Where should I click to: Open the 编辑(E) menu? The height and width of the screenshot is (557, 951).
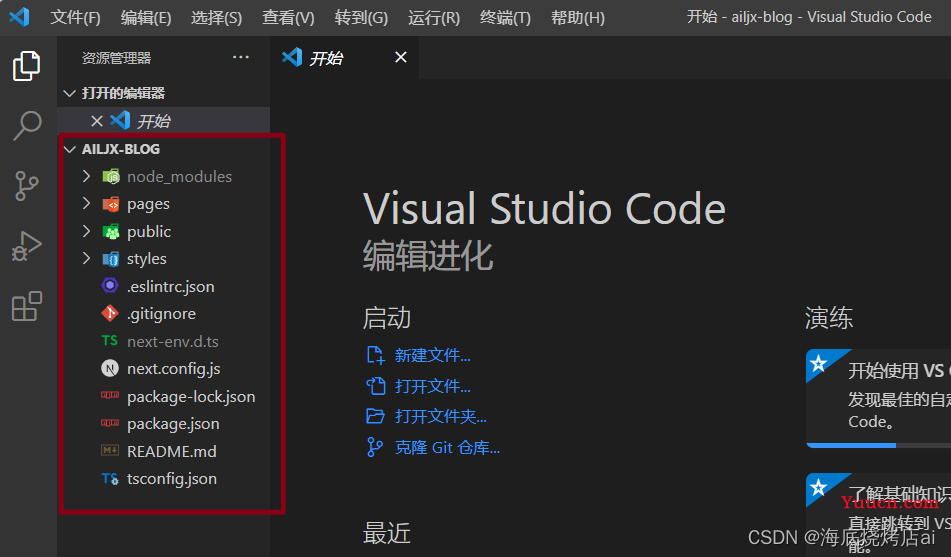click(x=146, y=18)
